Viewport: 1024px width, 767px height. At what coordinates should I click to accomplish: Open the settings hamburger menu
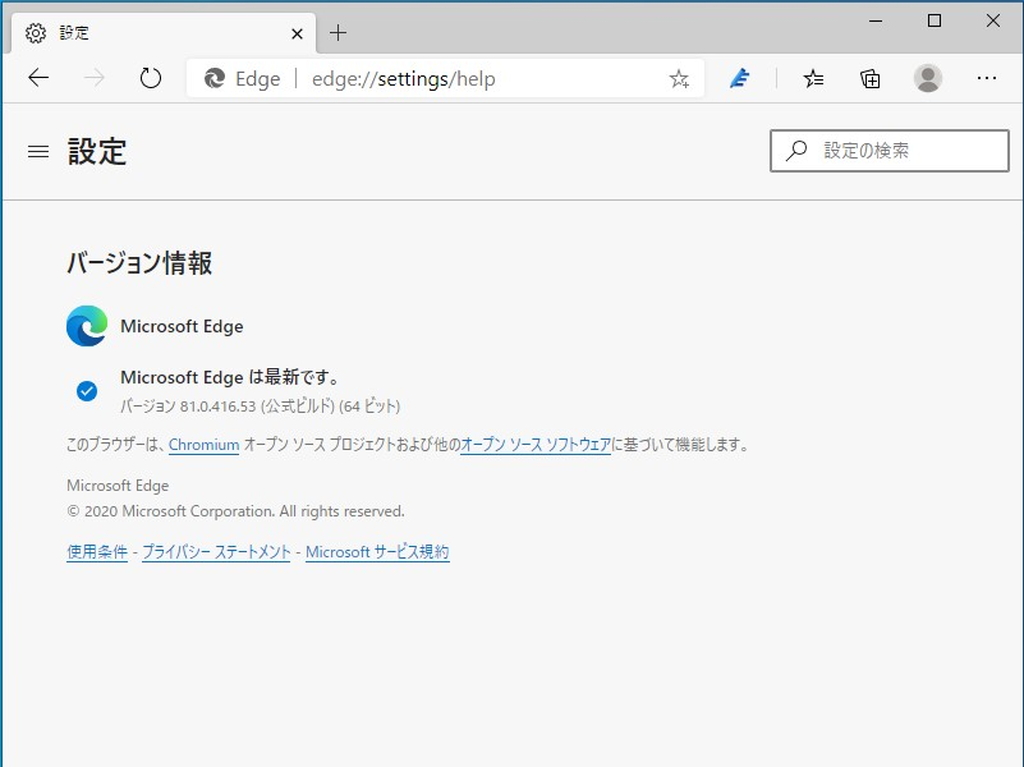(x=38, y=151)
